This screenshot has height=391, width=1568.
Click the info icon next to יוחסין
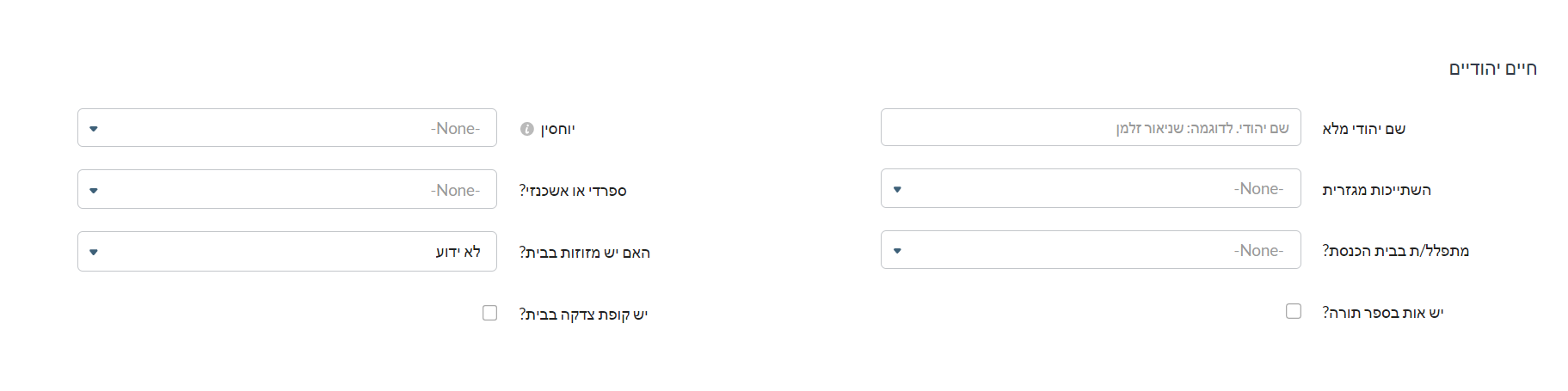(527, 129)
